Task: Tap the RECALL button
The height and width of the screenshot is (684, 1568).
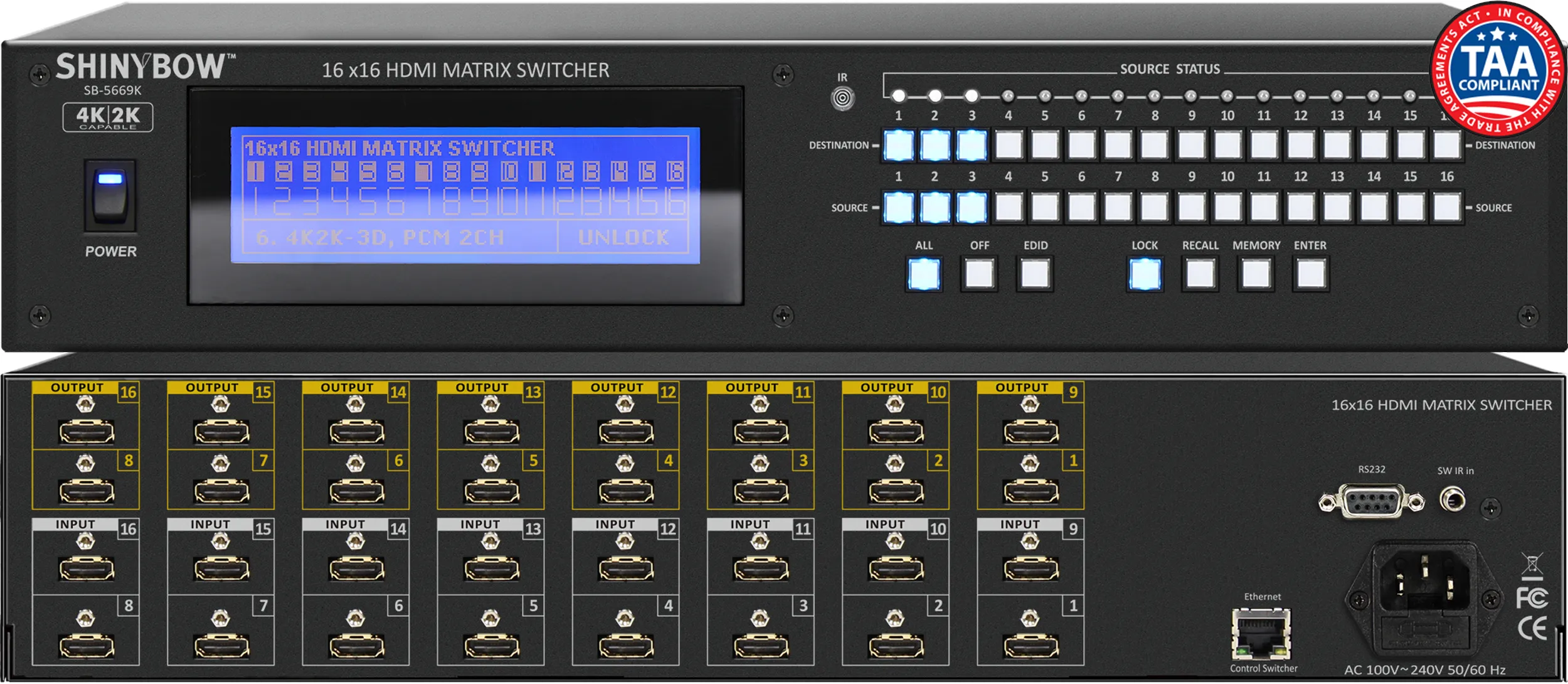Action: [1200, 275]
